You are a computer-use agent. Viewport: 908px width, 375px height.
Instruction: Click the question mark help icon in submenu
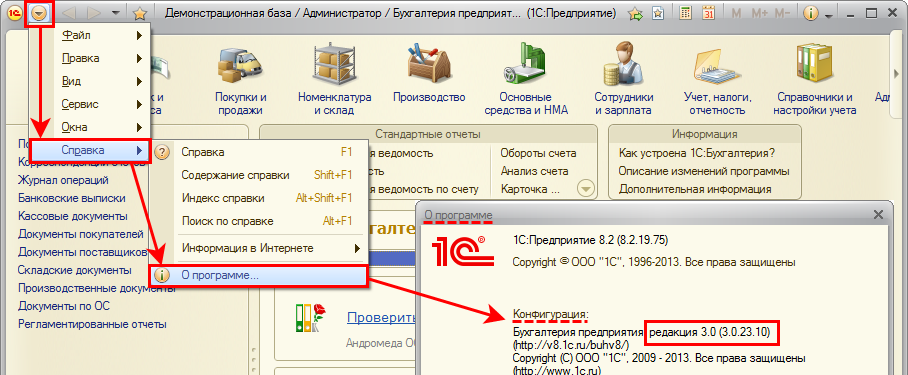click(163, 153)
